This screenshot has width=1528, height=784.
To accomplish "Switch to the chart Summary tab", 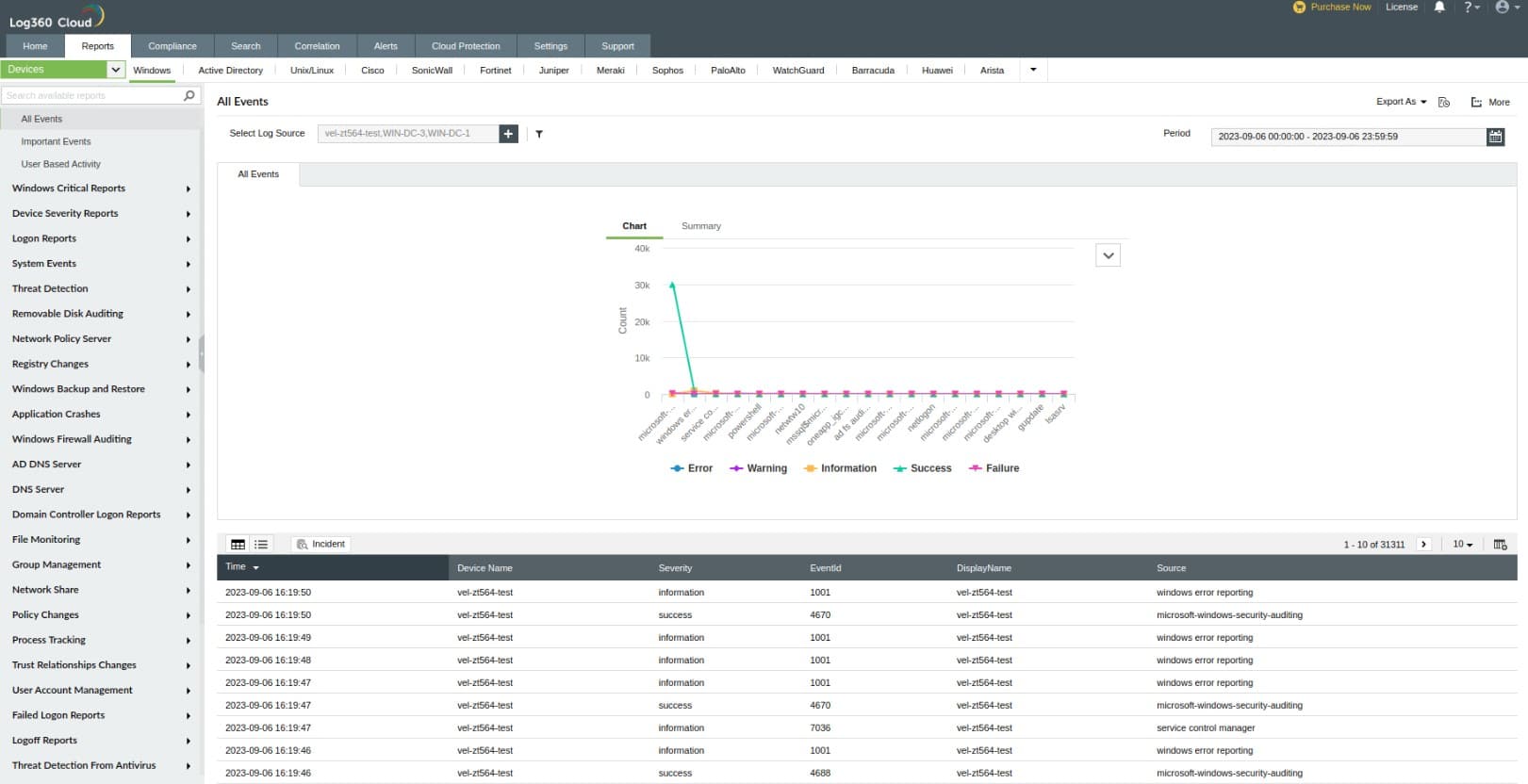I will 701,226.
